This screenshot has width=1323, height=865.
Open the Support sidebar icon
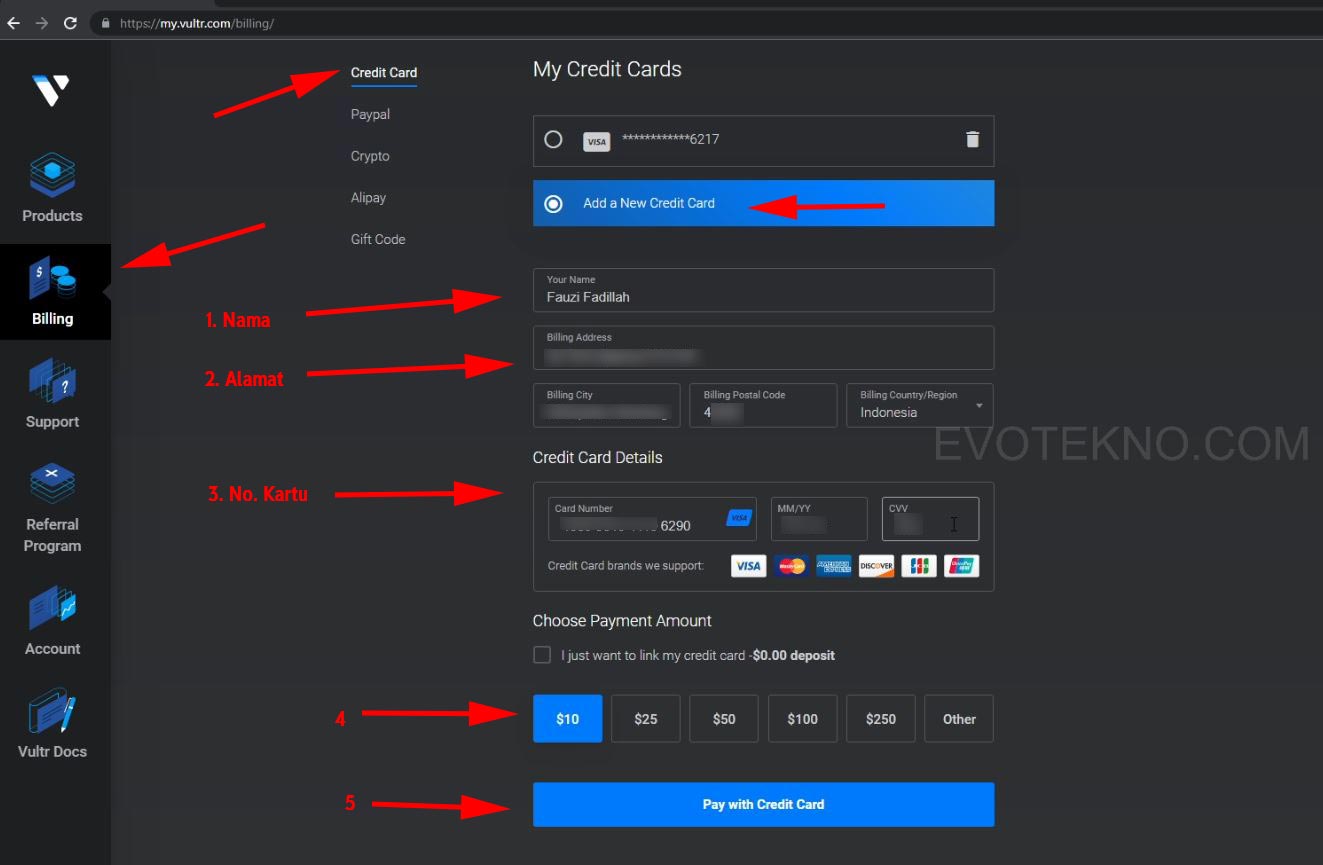(52, 383)
